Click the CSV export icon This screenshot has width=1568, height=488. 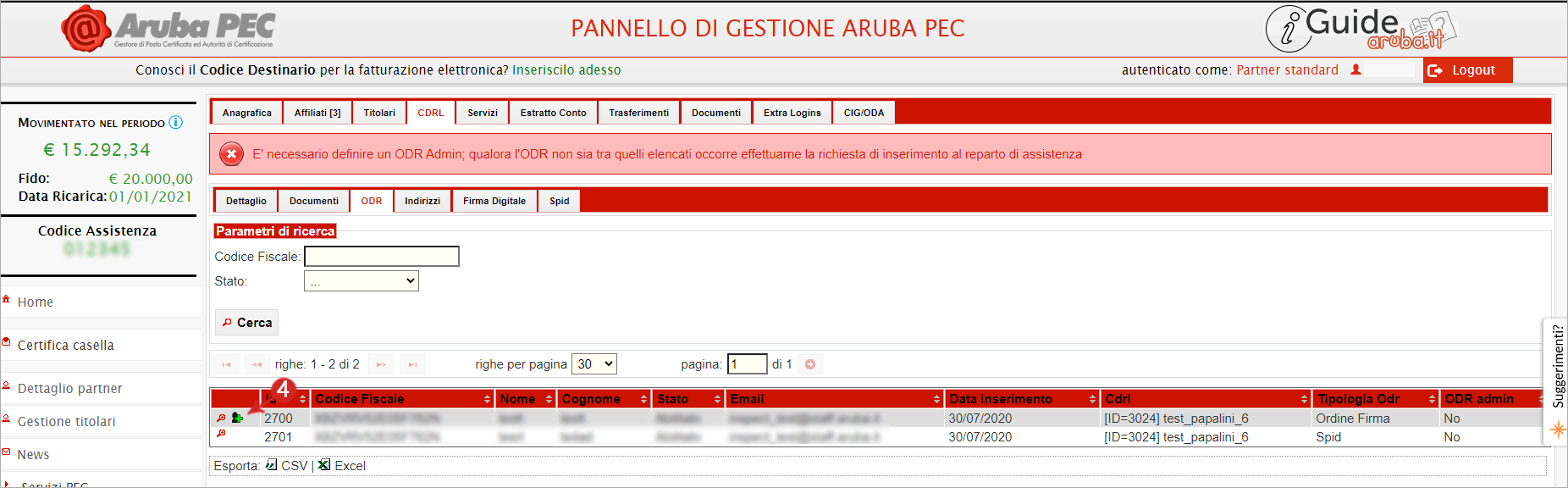click(271, 464)
